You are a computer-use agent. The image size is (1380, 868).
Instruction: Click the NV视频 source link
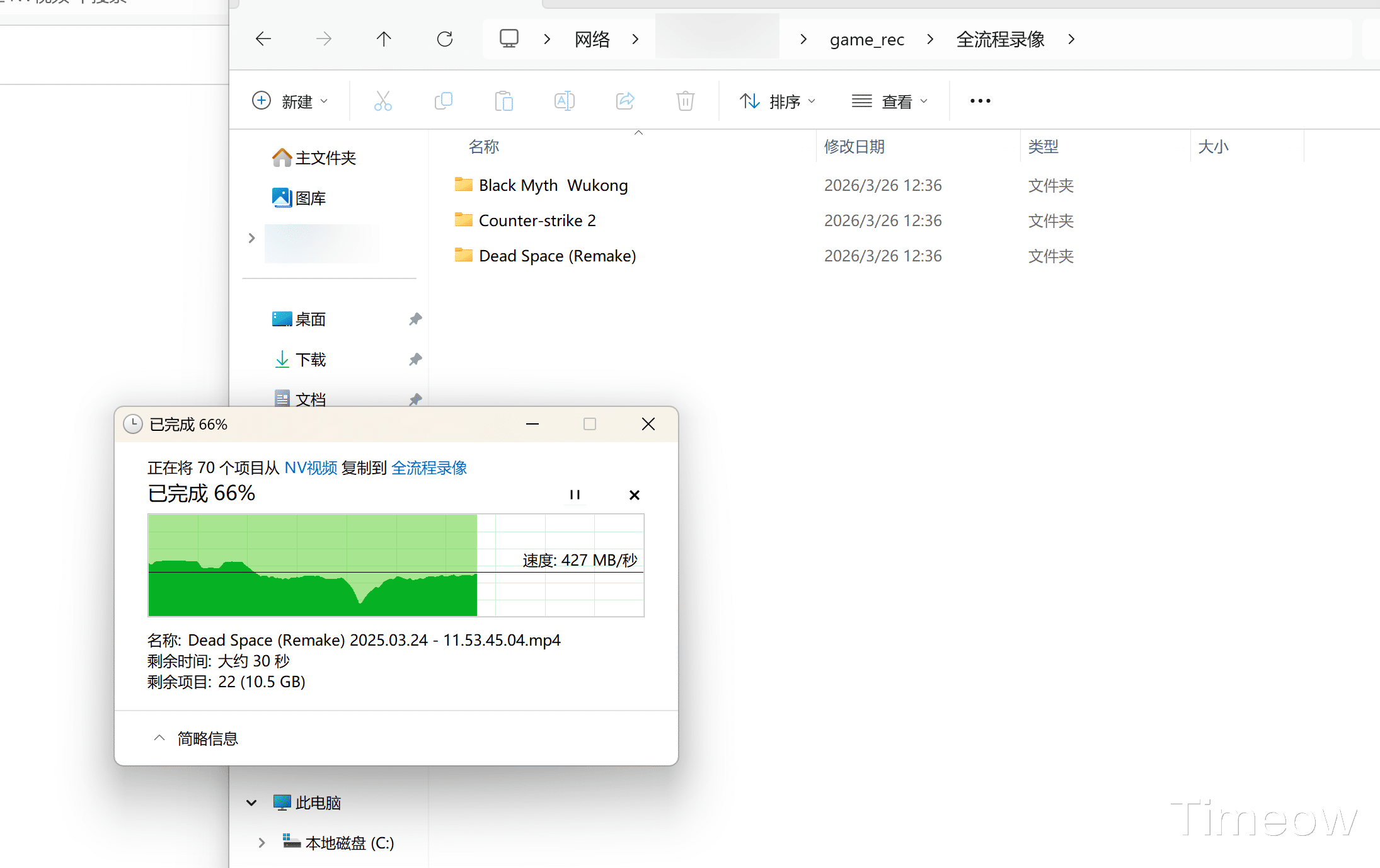pos(311,468)
